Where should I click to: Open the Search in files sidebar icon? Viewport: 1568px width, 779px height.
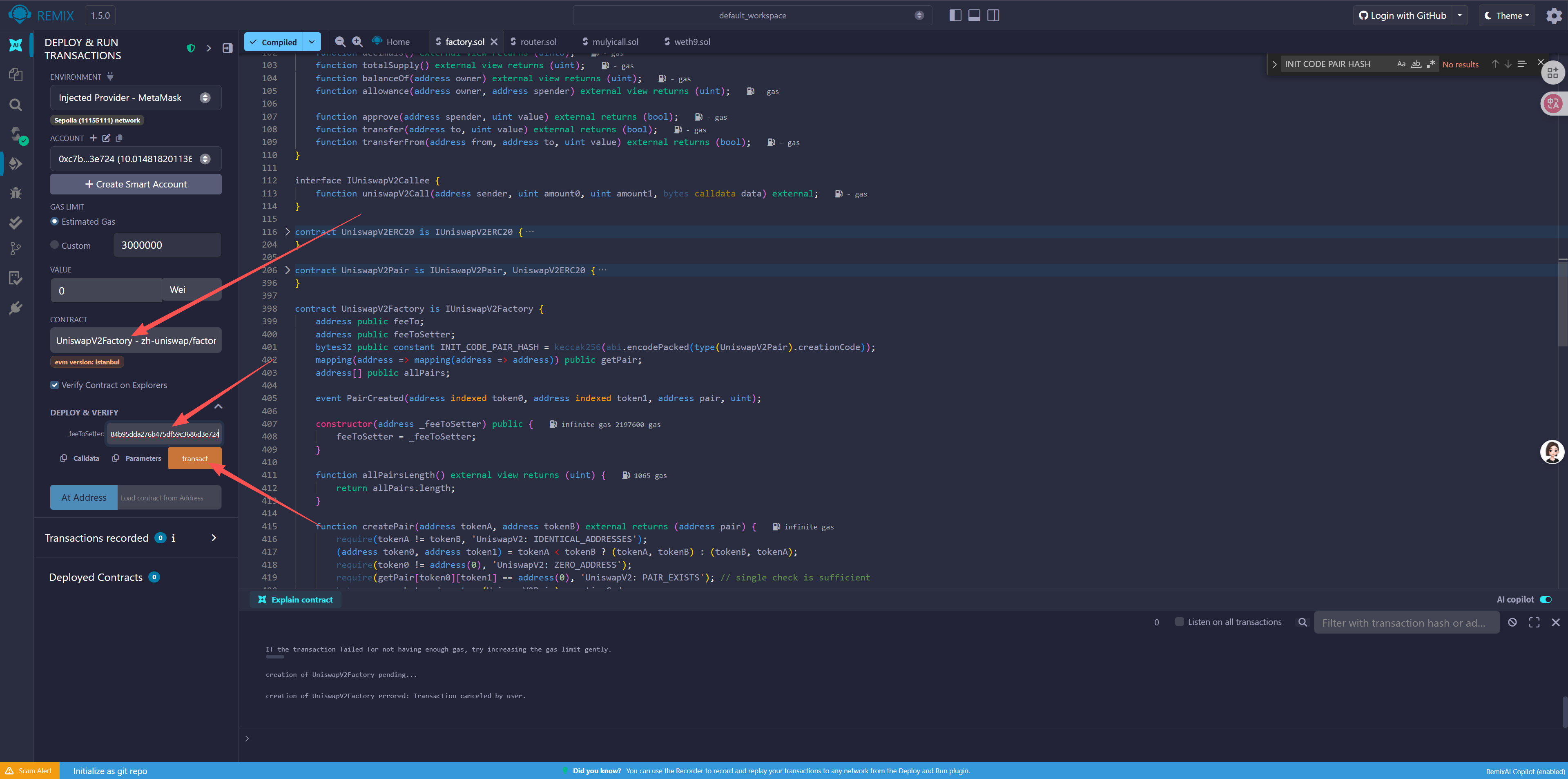(x=16, y=105)
